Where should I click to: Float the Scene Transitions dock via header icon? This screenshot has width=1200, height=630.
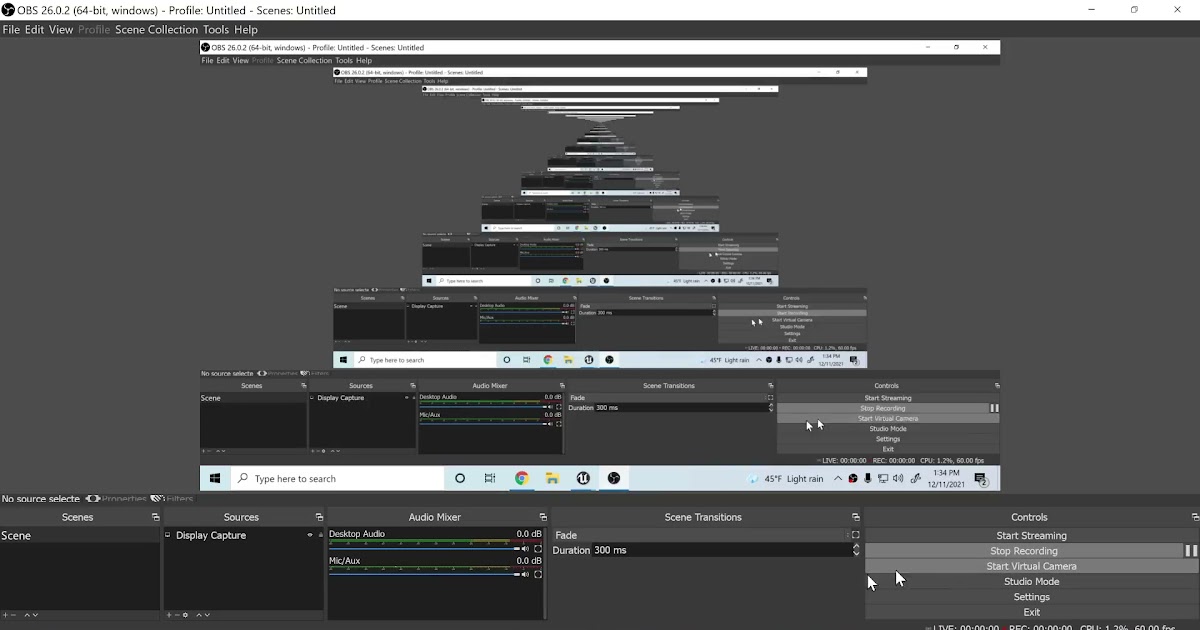(856, 517)
